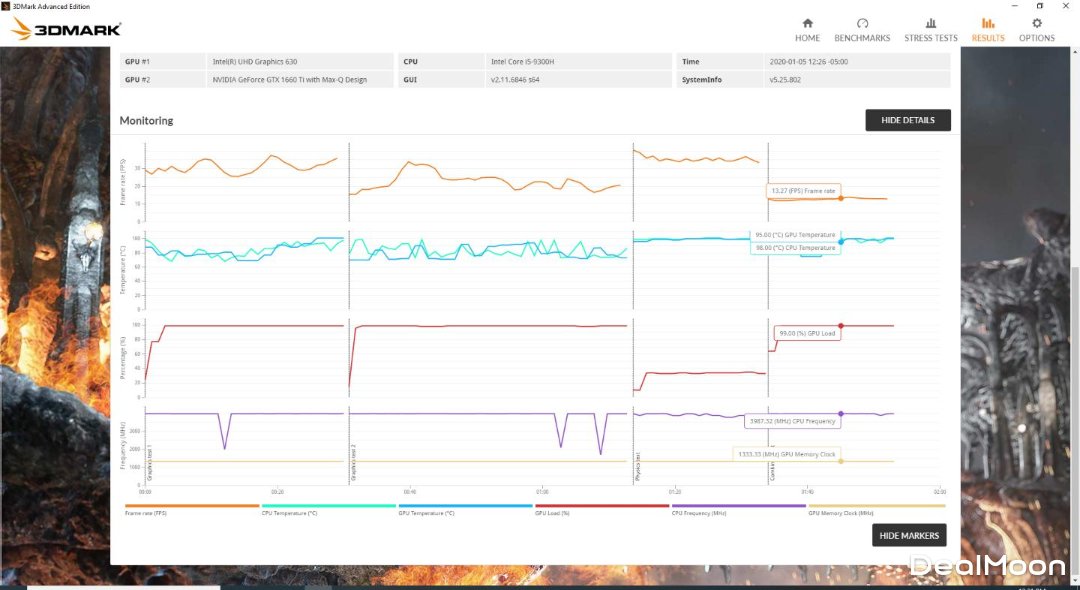This screenshot has width=1080, height=590.
Task: Click the HIDE MARKERS button
Action: pyautogui.click(x=909, y=535)
